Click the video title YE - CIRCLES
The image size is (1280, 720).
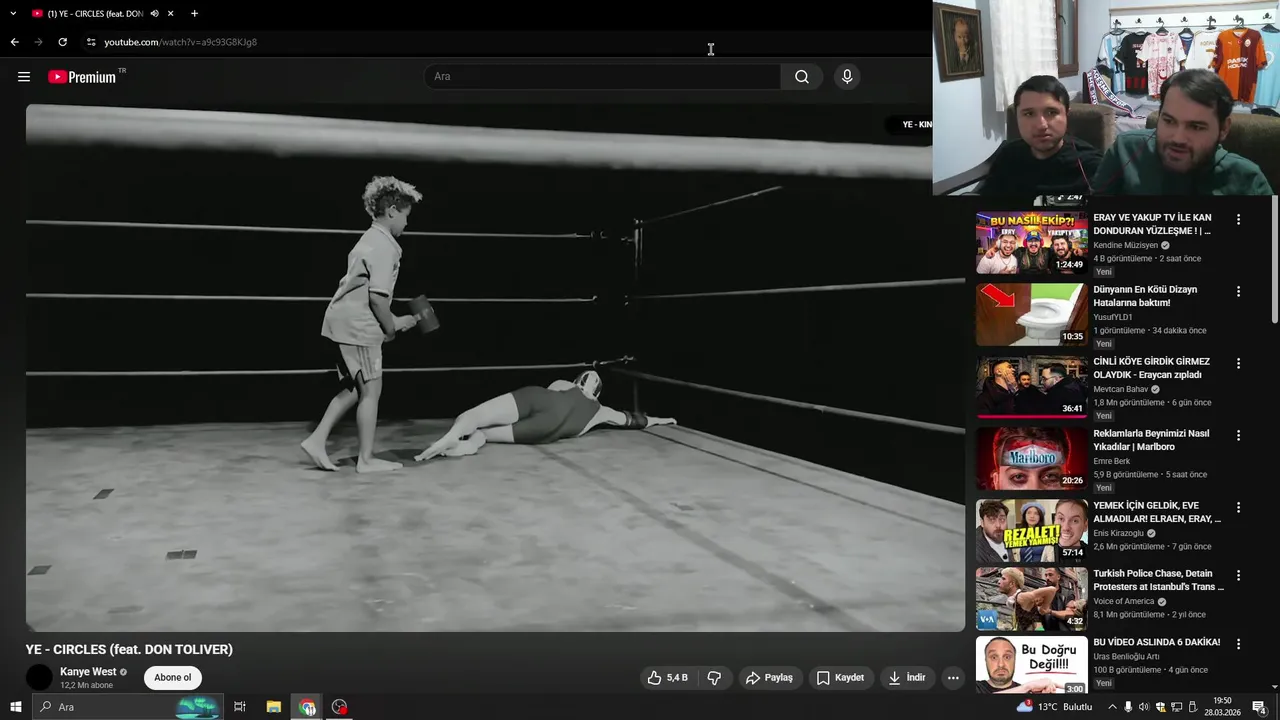pos(129,649)
